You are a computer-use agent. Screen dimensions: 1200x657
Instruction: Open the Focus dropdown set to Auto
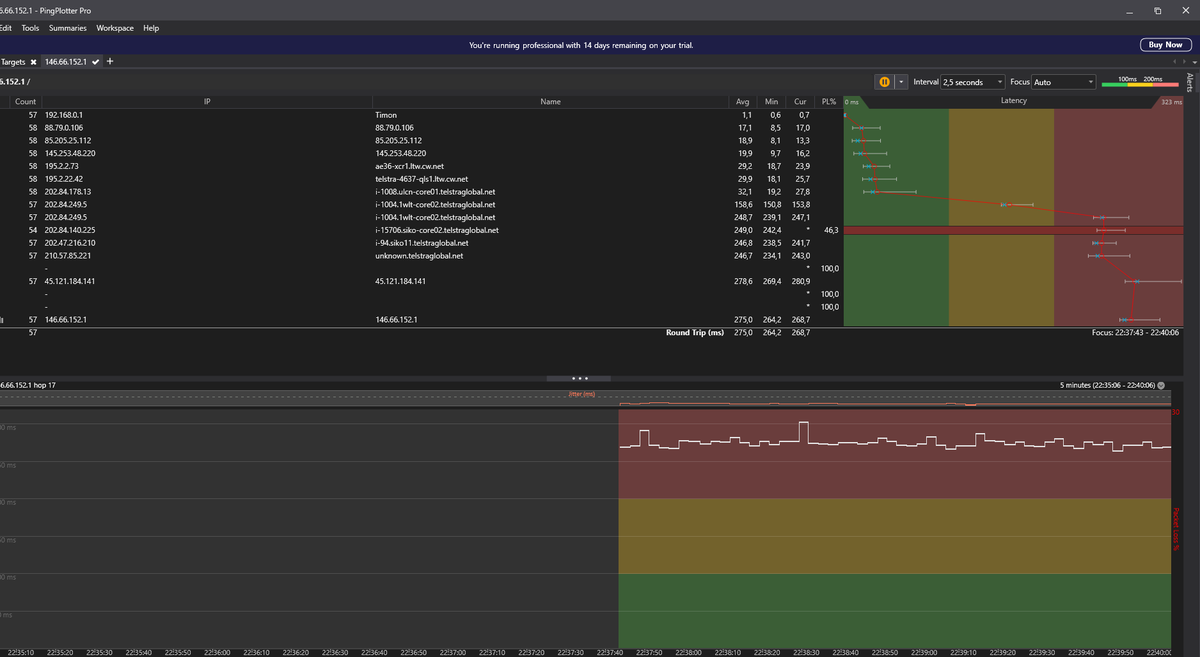point(1063,82)
